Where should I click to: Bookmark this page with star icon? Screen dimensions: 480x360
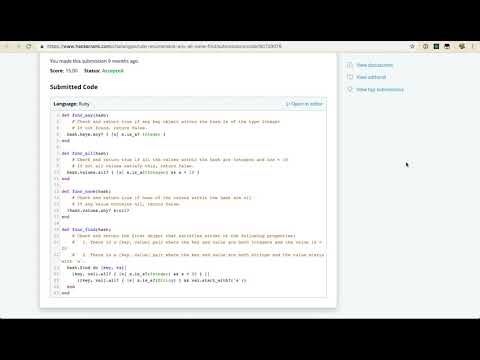(x=412, y=46)
